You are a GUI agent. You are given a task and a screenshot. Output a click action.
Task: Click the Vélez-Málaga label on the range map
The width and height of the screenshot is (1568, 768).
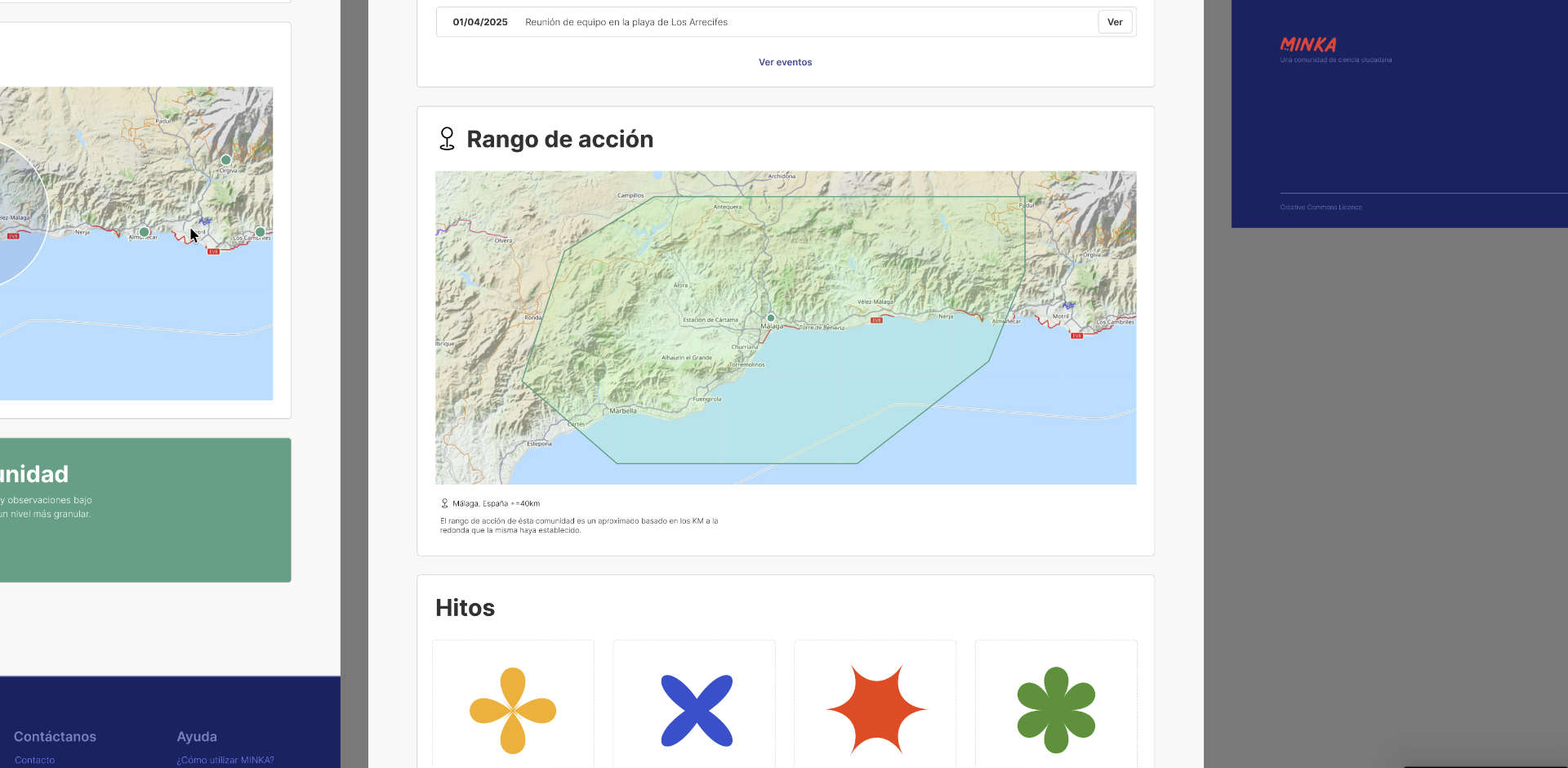pyautogui.click(x=875, y=301)
